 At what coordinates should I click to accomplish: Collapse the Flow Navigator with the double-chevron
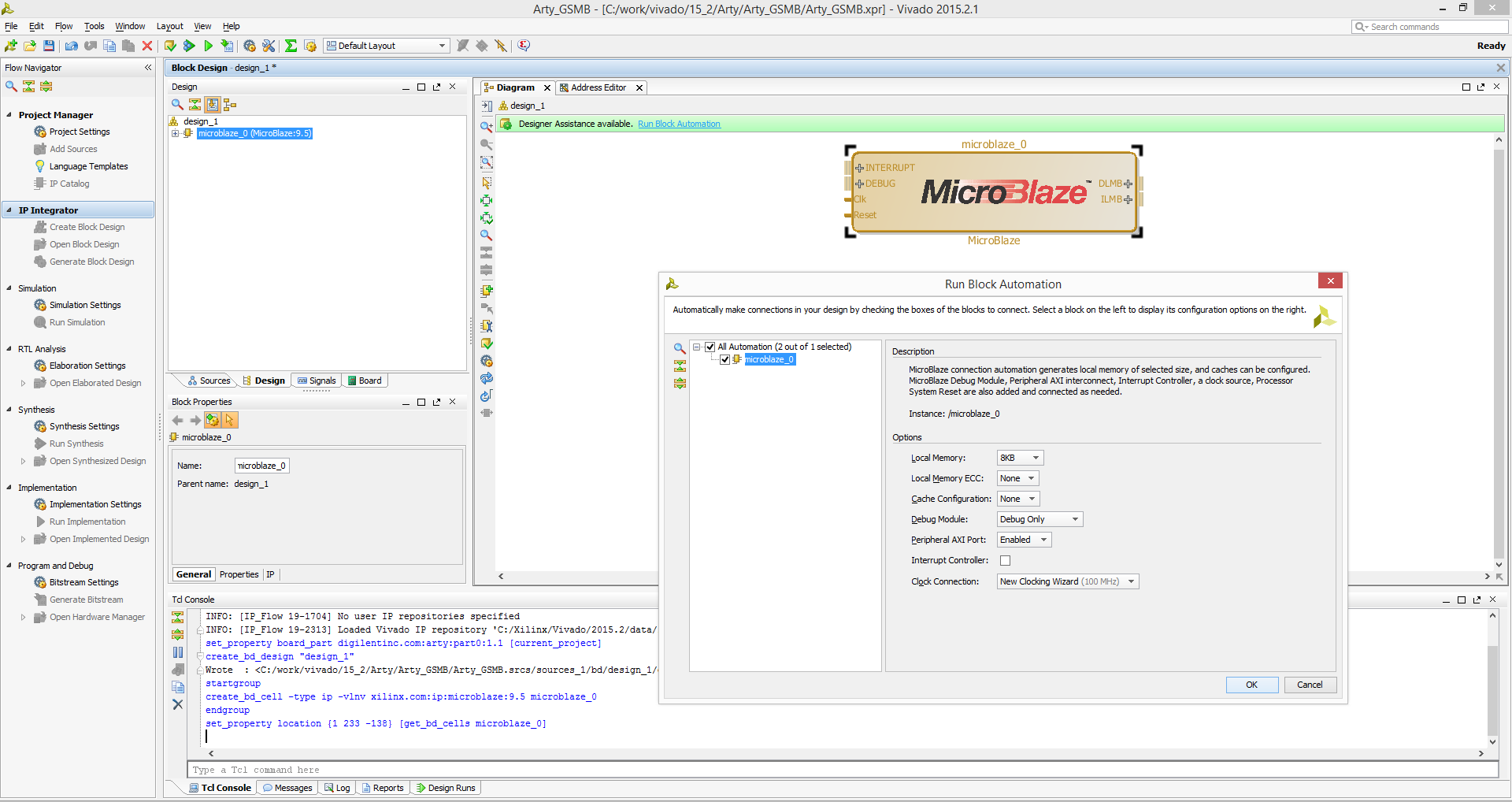tap(147, 68)
